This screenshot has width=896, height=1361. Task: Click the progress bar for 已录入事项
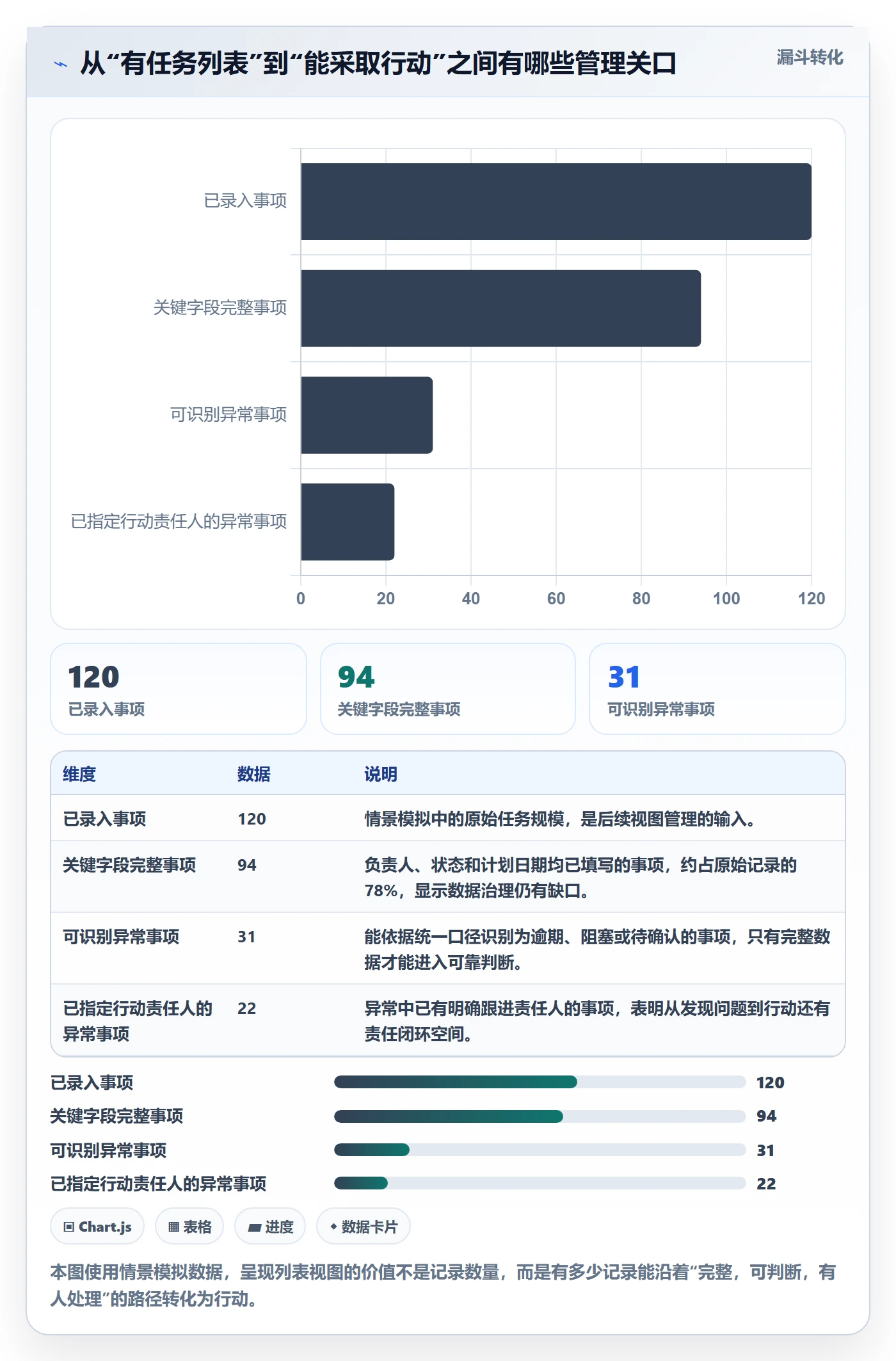[540, 1082]
